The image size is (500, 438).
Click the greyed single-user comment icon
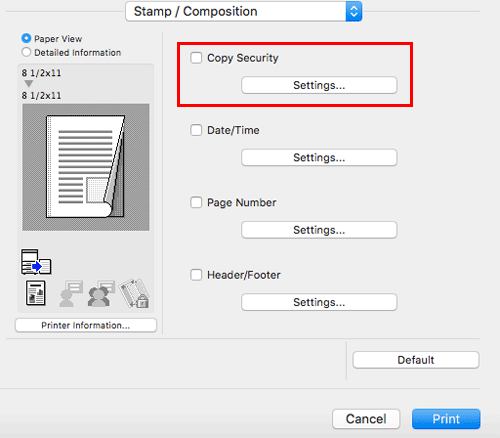point(71,293)
